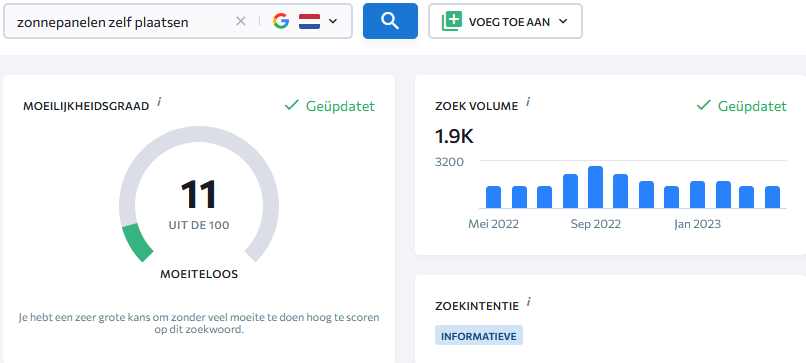This screenshot has height=363, width=806.
Task: Select the tallest bar in volume chart
Action: point(595,187)
